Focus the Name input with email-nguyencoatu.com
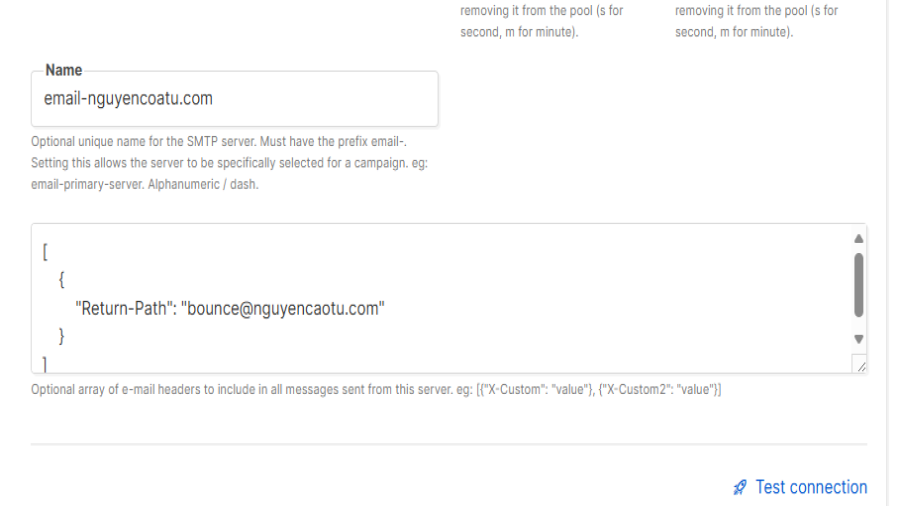The width and height of the screenshot is (900, 506). pyautogui.click(x=235, y=99)
